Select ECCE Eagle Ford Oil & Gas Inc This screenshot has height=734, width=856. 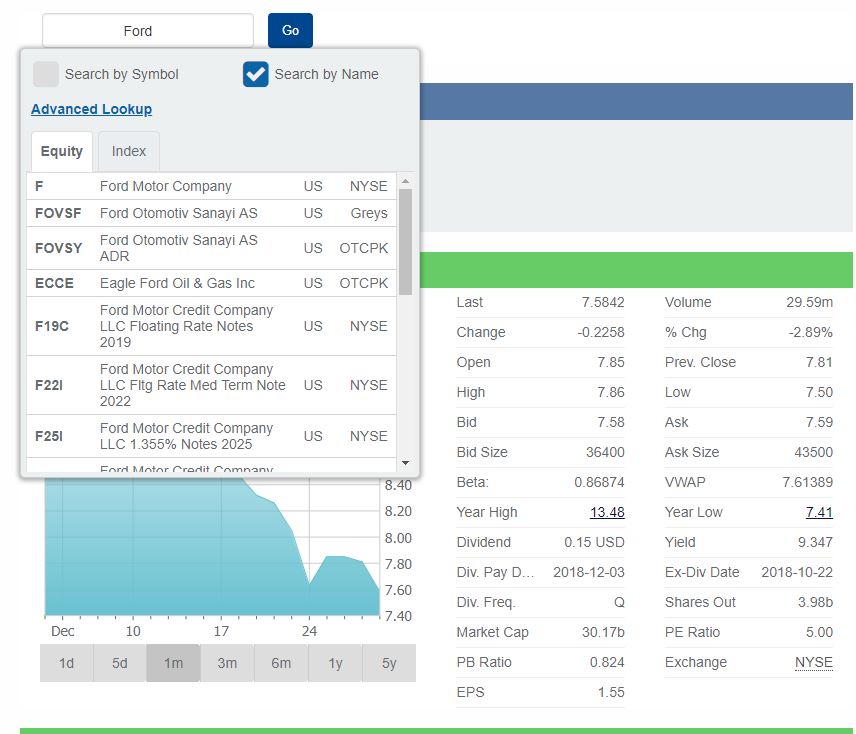(x=211, y=283)
